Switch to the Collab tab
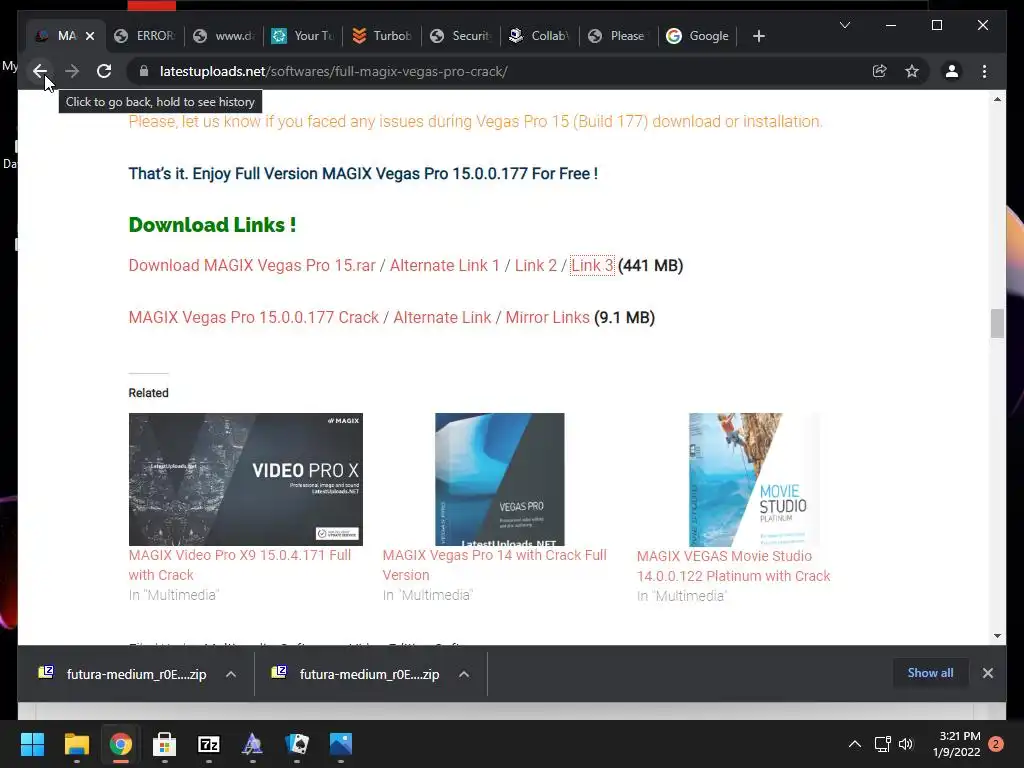 coord(540,36)
